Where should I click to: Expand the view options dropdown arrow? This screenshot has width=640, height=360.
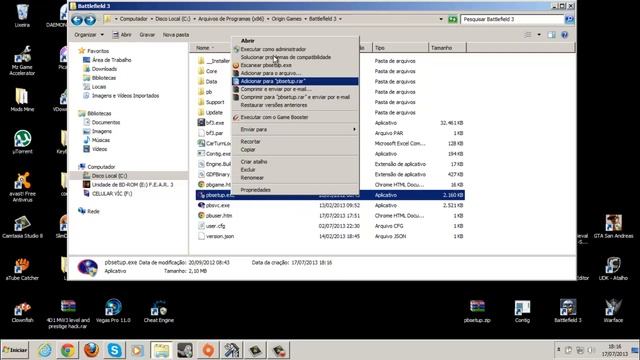point(539,35)
